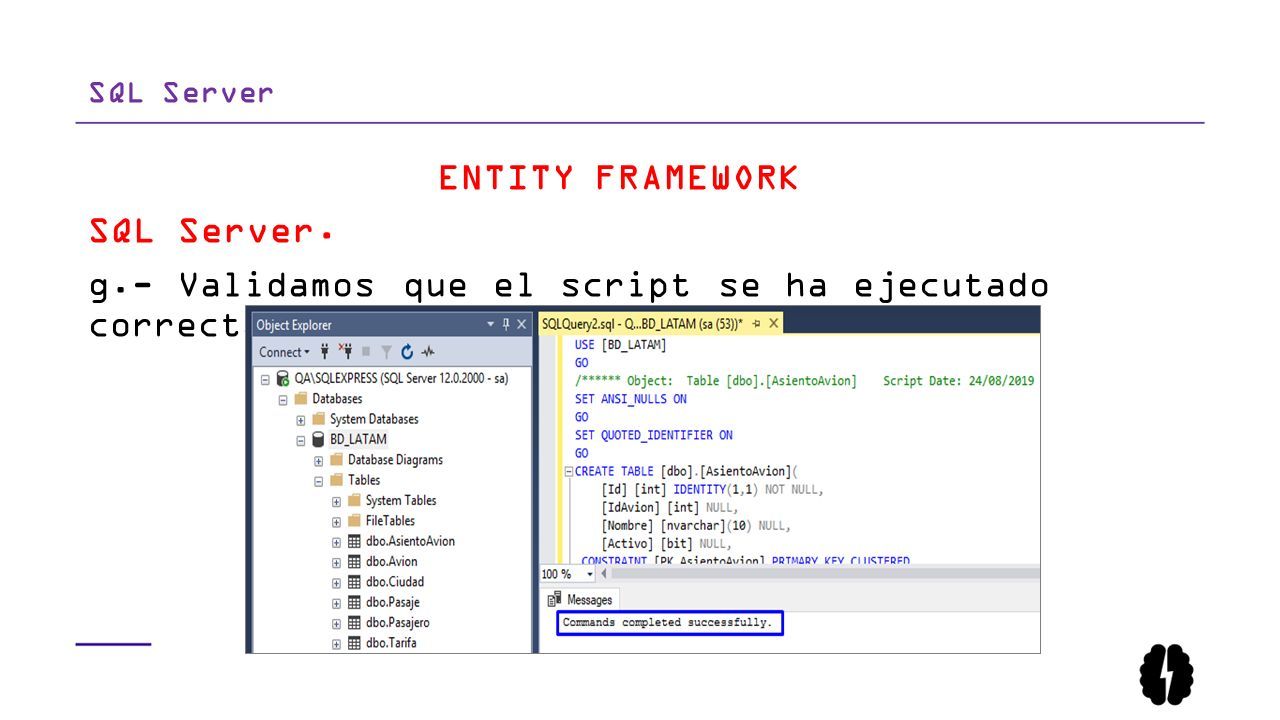Viewport: 1280px width, 720px height.
Task: Collapse the Tables node
Action: (319, 480)
